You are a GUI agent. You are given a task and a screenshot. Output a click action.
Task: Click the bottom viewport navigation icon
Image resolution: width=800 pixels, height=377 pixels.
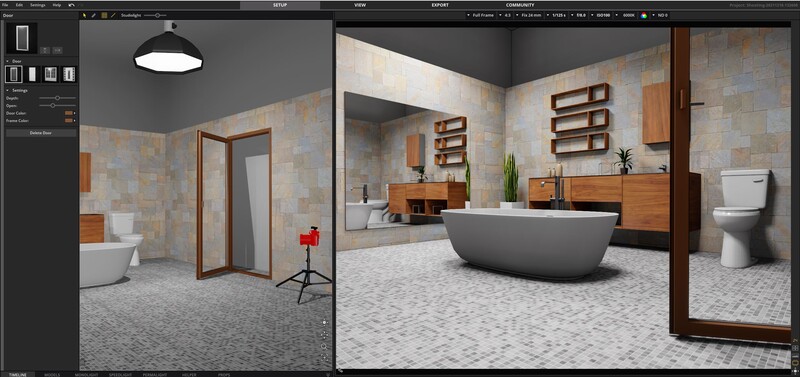324,358
